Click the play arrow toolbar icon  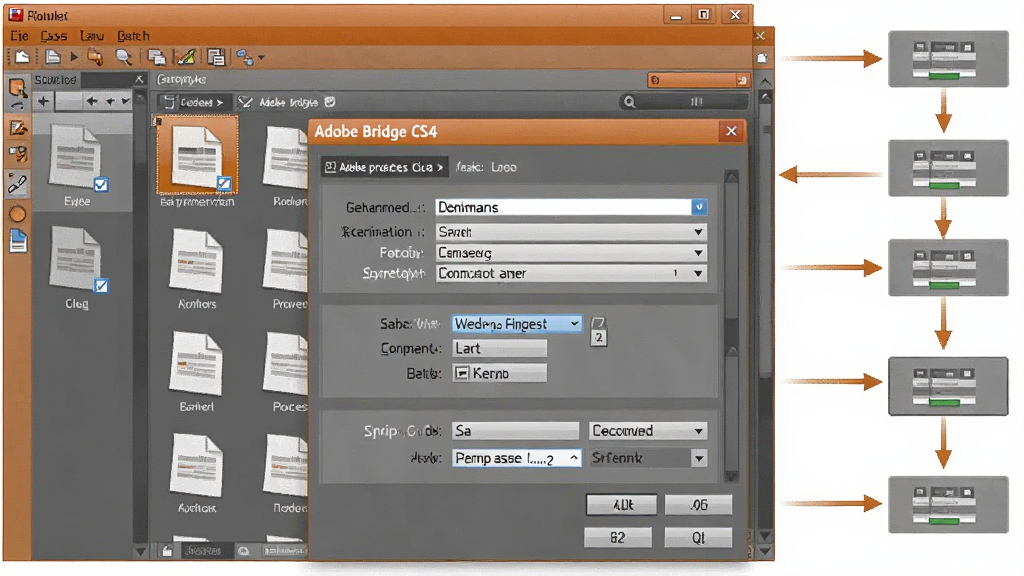tap(74, 57)
